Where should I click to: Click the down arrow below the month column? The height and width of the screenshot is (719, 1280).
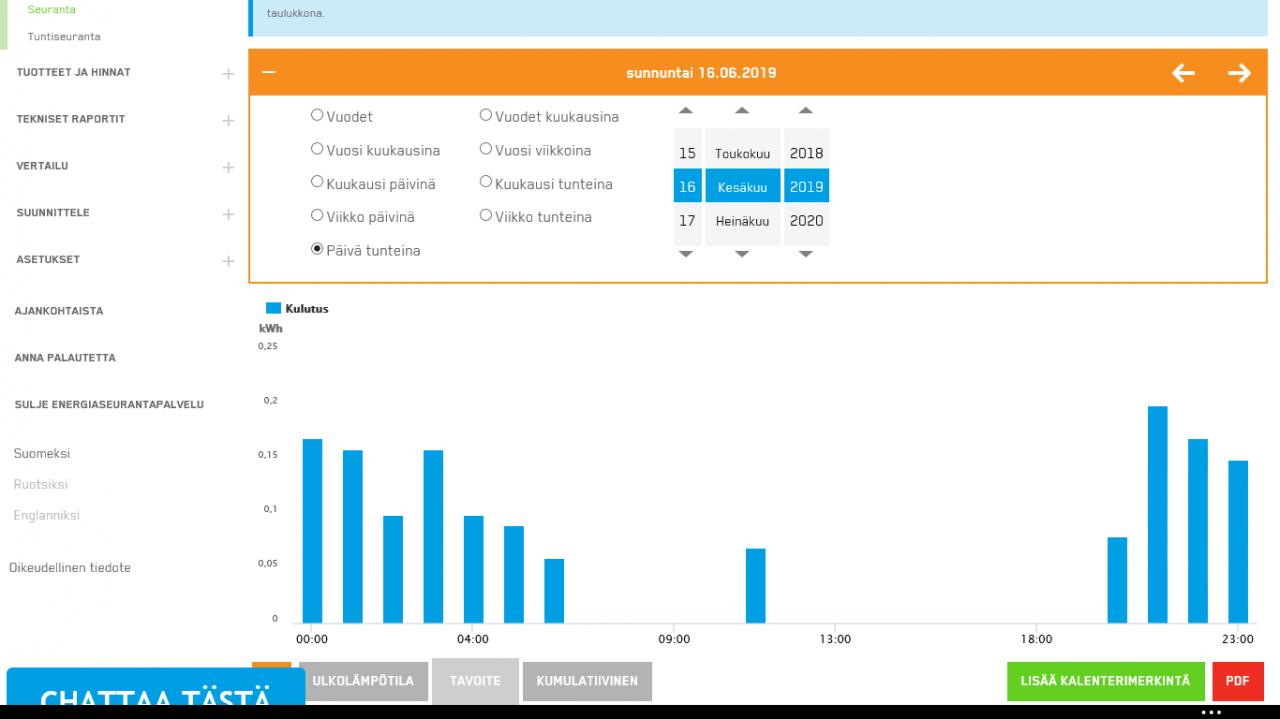click(x=742, y=254)
